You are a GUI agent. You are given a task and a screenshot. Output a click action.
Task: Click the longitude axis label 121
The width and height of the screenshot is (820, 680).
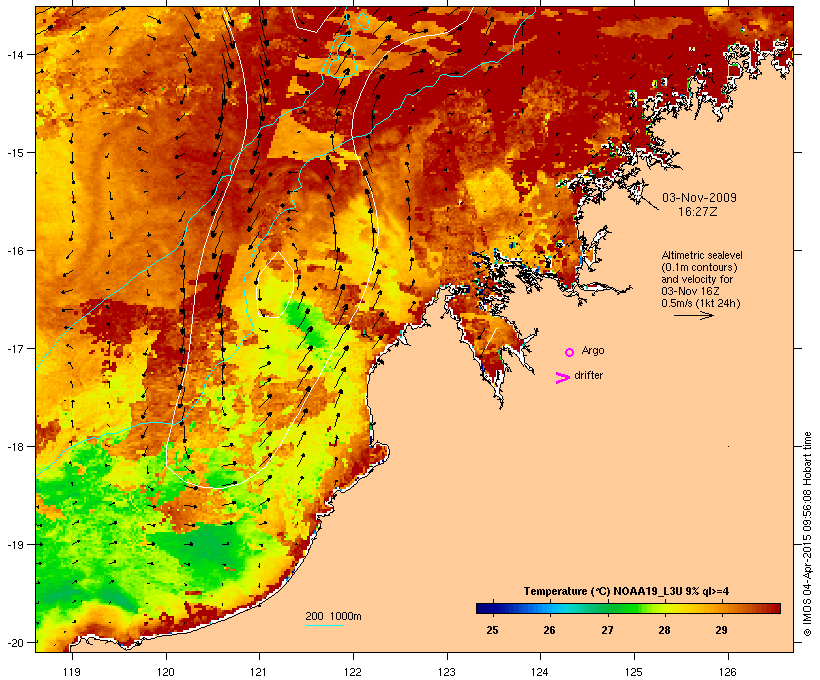[259, 672]
